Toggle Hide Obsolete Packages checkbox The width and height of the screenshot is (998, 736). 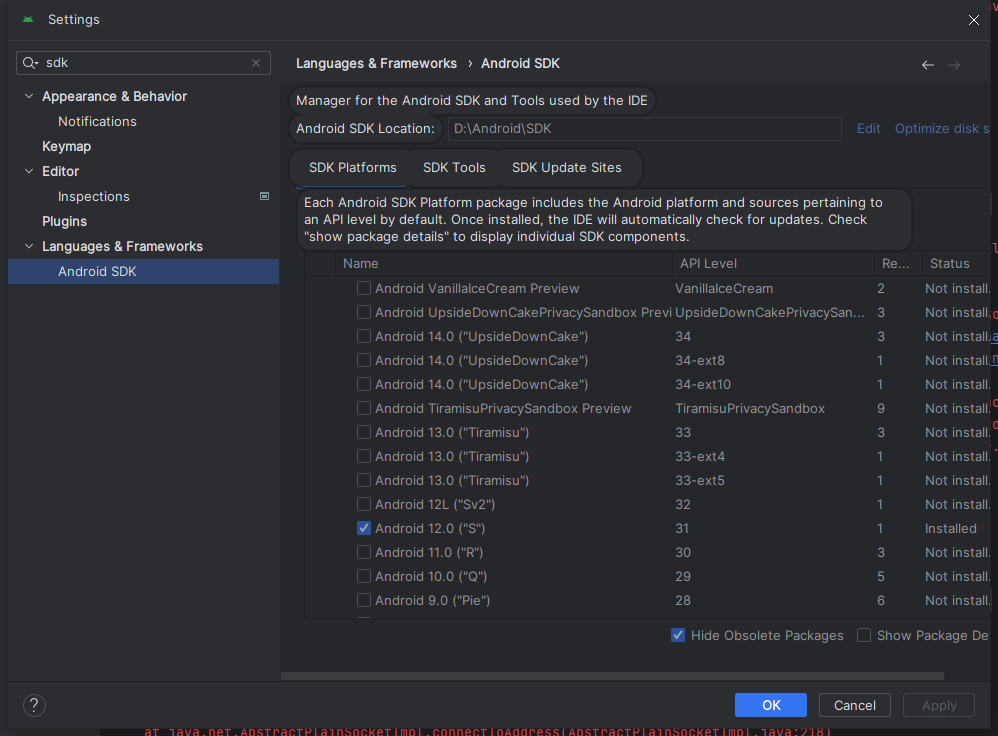[x=678, y=635]
